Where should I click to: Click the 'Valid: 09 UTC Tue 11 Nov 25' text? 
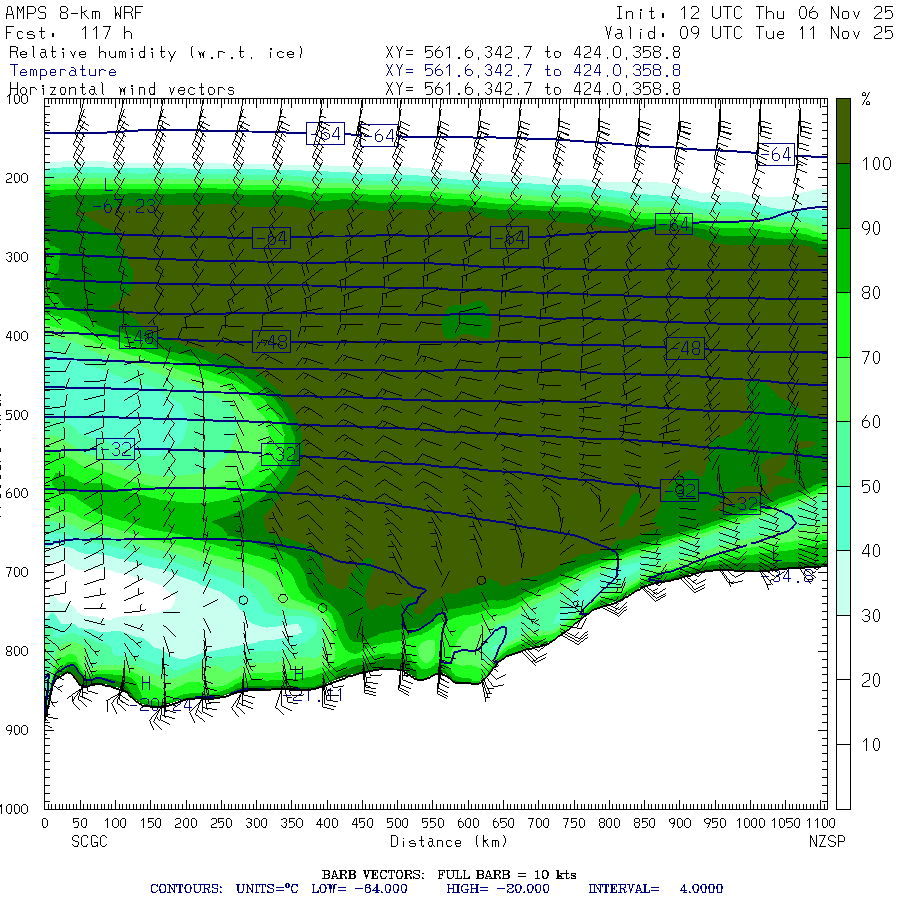click(748, 33)
